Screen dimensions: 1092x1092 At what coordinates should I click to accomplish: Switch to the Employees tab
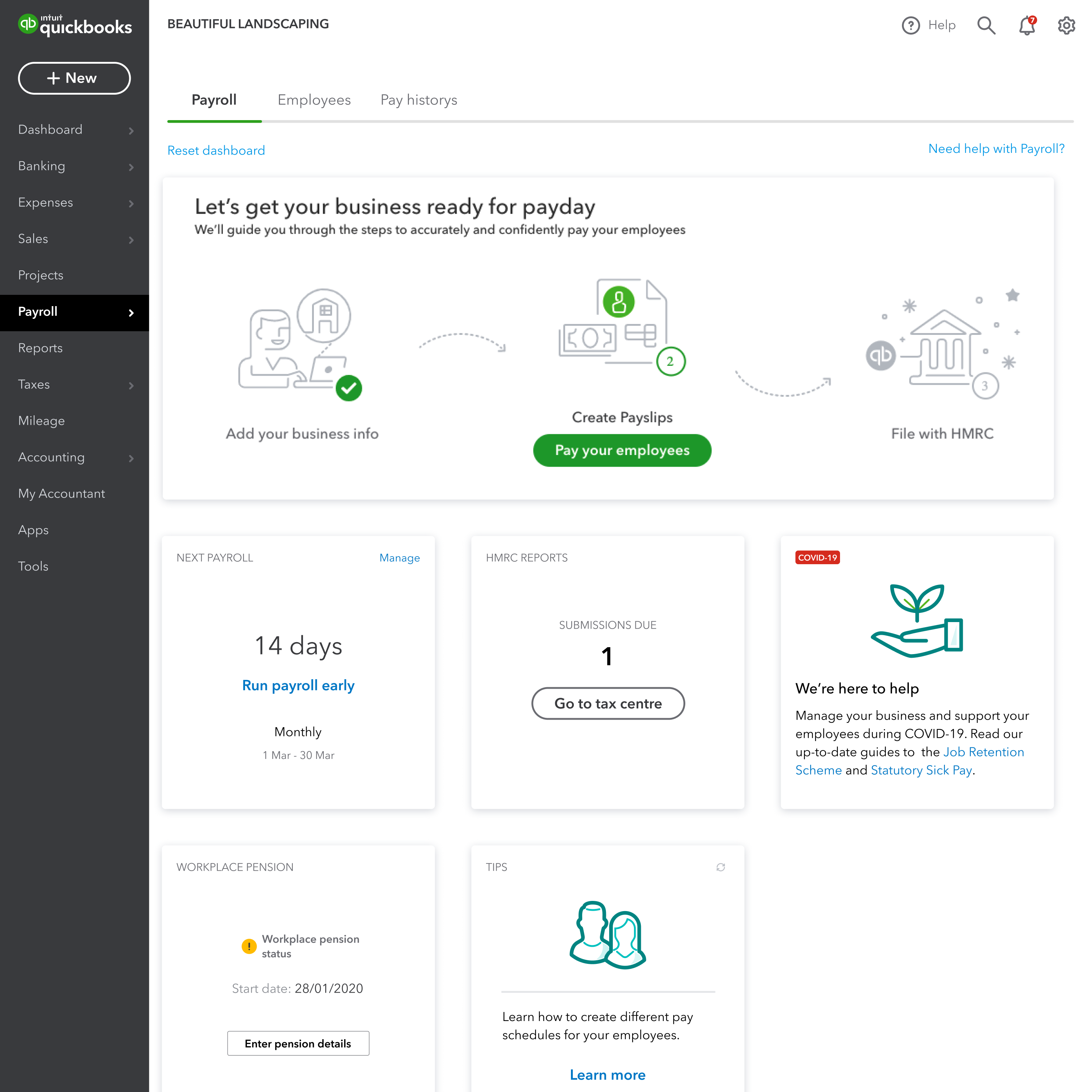[314, 100]
